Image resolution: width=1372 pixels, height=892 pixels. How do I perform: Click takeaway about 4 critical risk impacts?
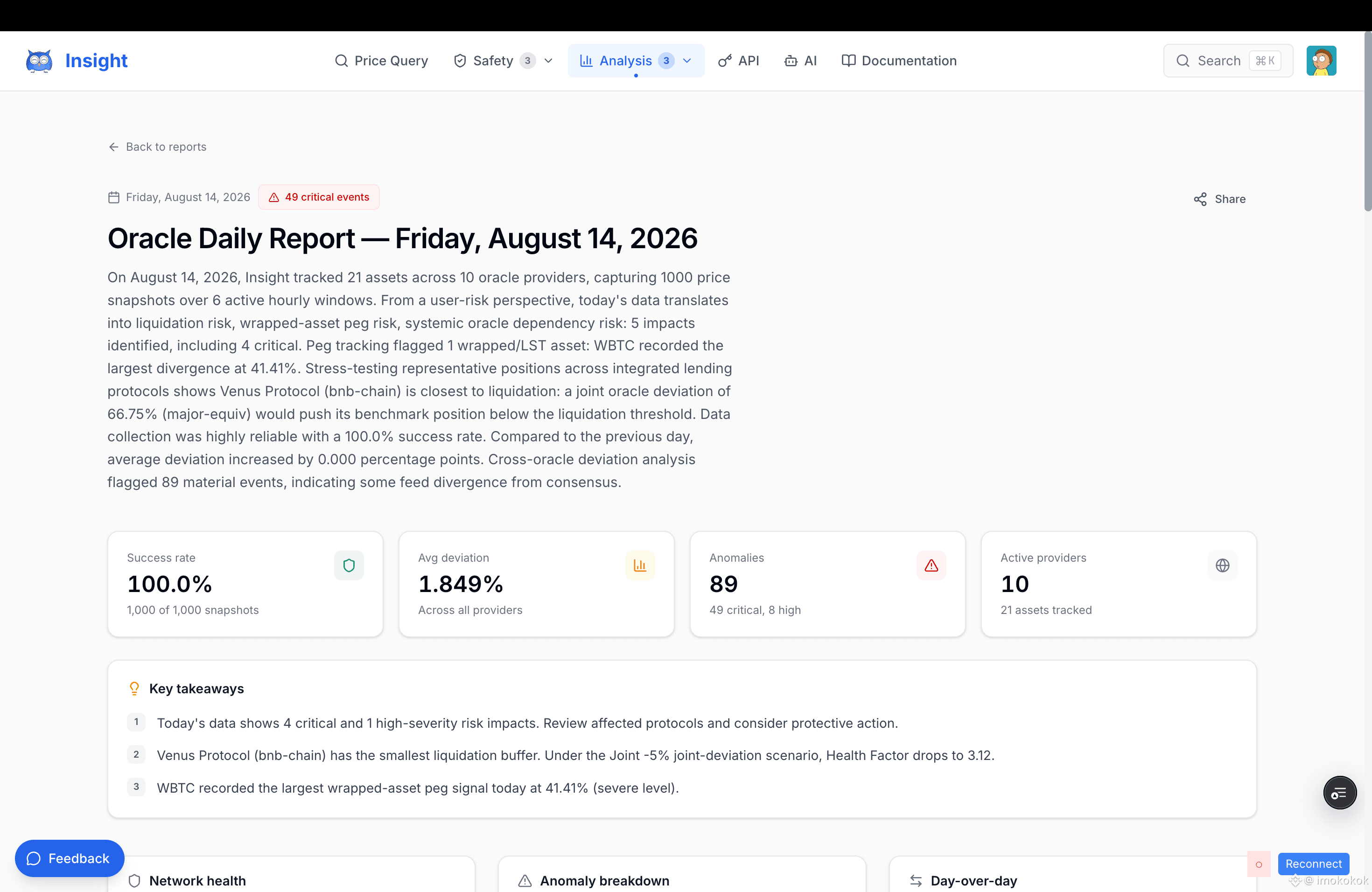(x=527, y=723)
